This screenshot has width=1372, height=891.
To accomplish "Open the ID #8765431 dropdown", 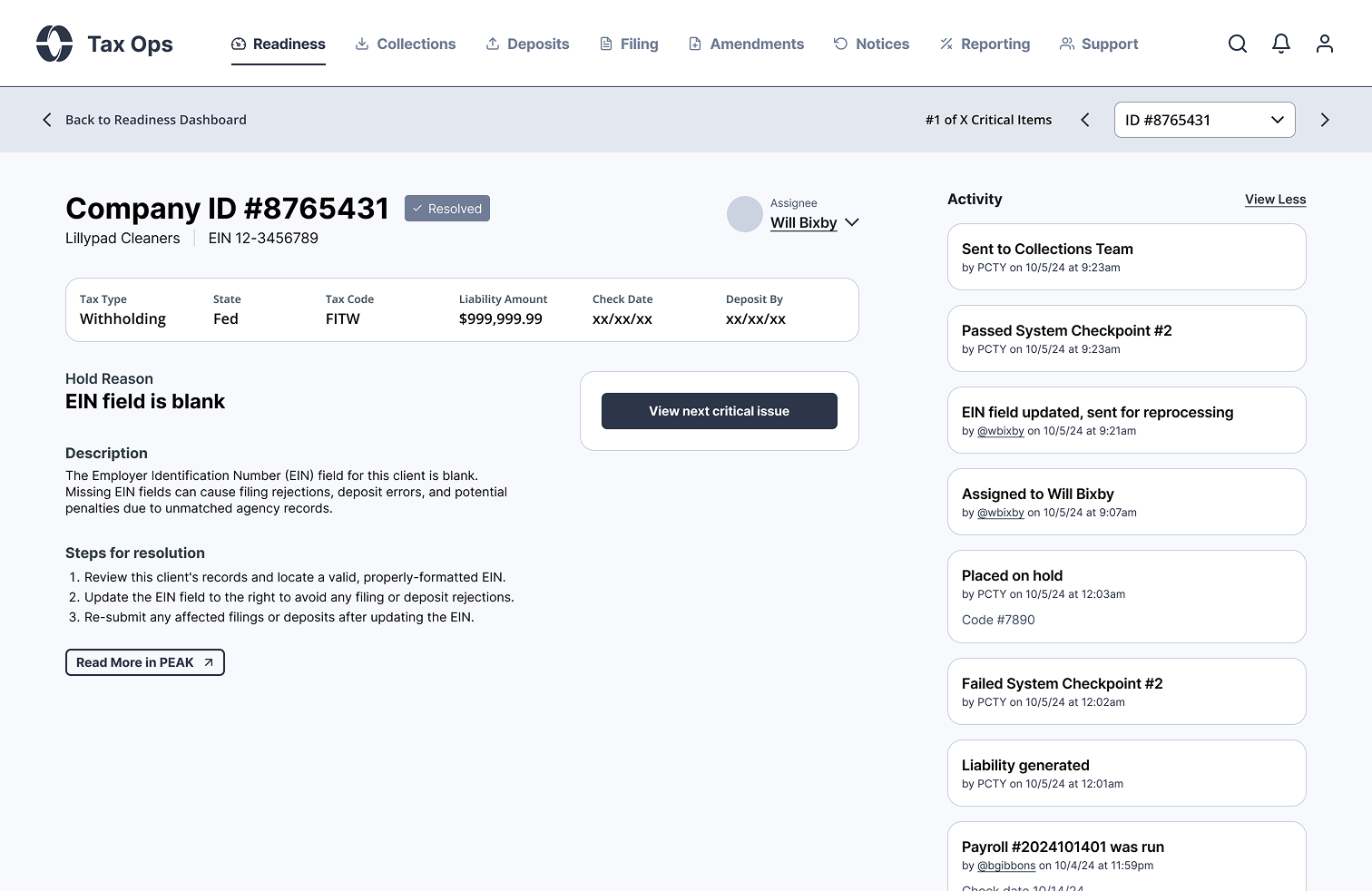I will (x=1203, y=120).
